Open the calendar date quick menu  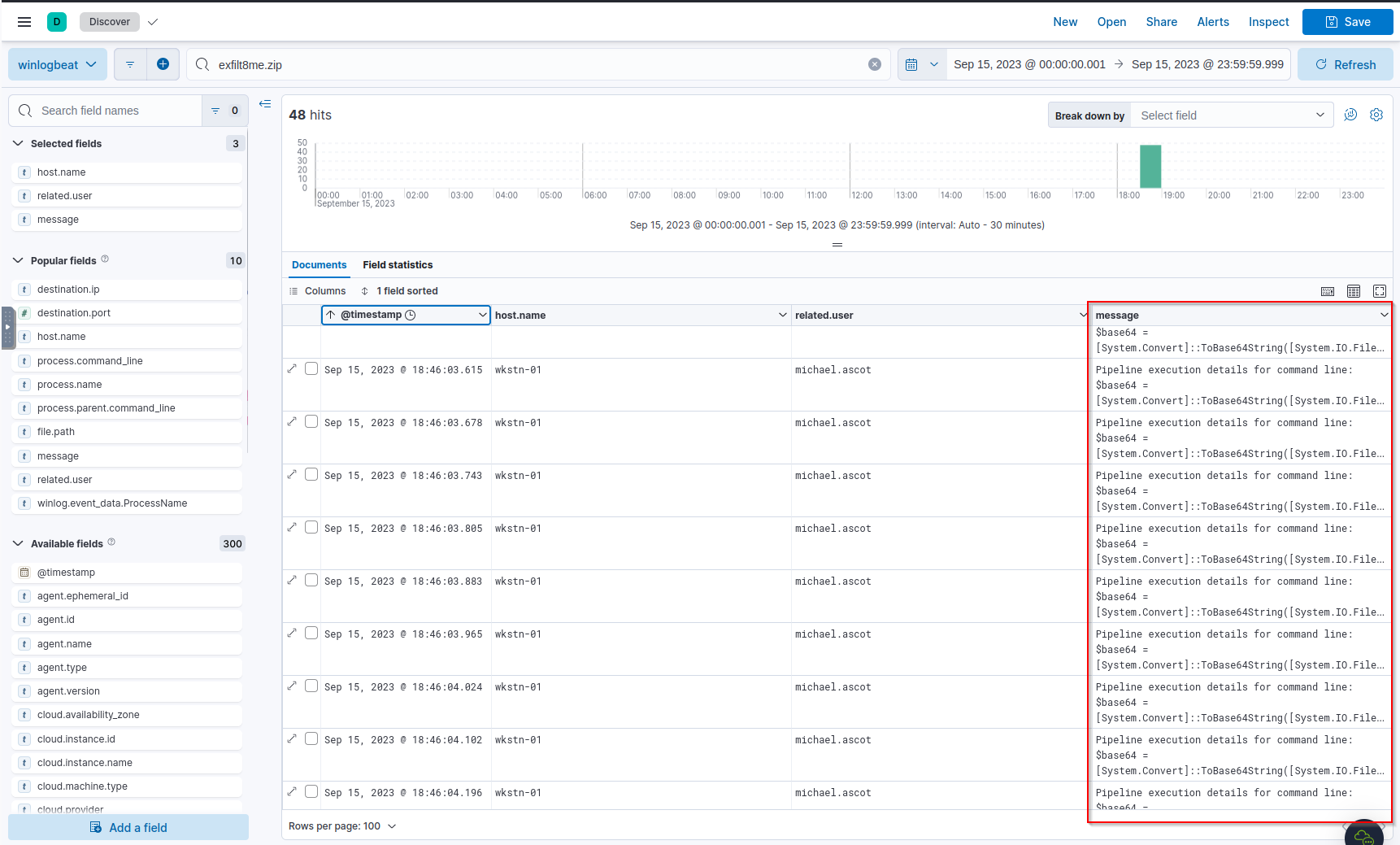tap(921, 64)
